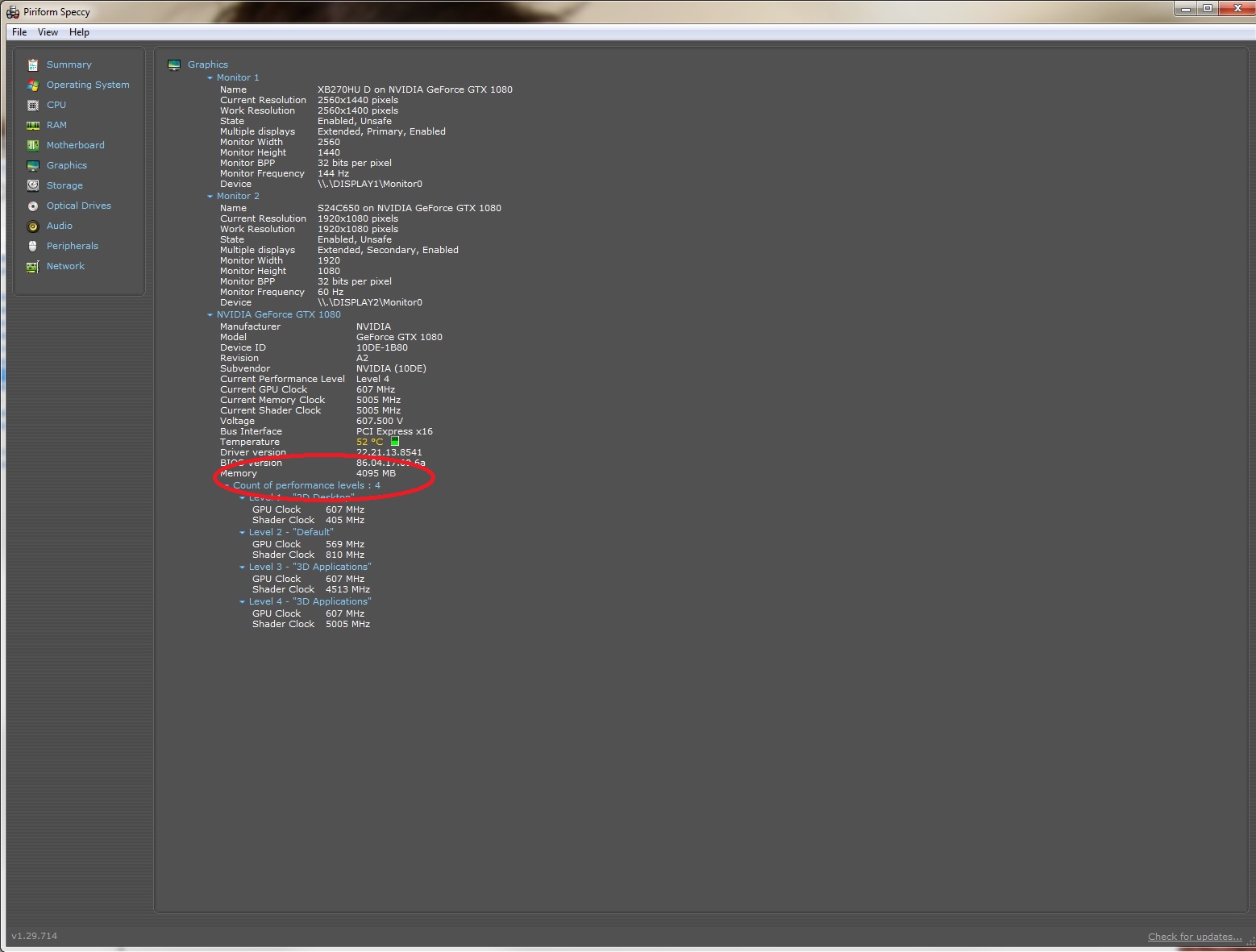Open the Storage section label
Viewport: 1256px width, 952px height.
pos(64,185)
